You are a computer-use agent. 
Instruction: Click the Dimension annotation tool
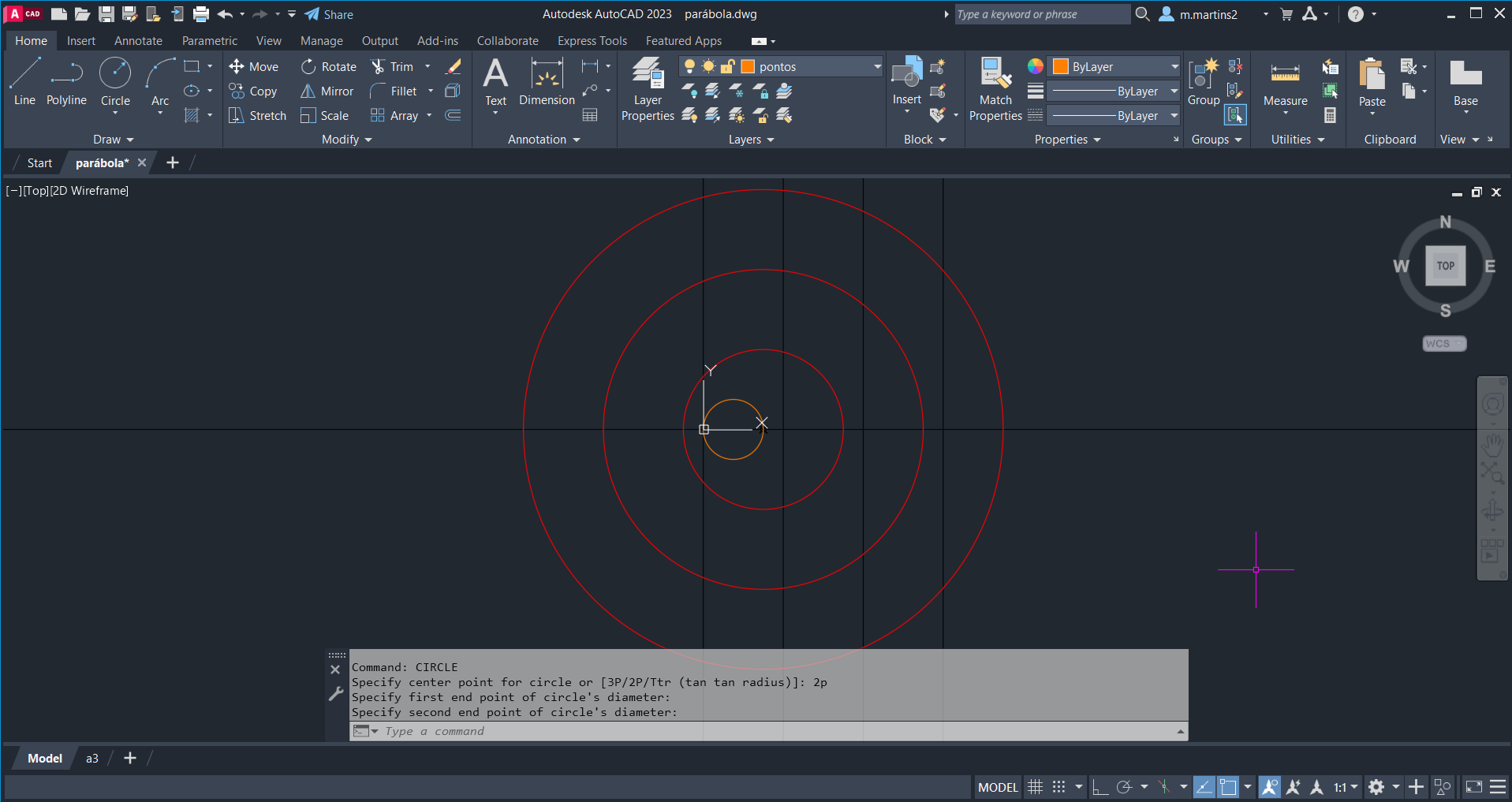547,81
